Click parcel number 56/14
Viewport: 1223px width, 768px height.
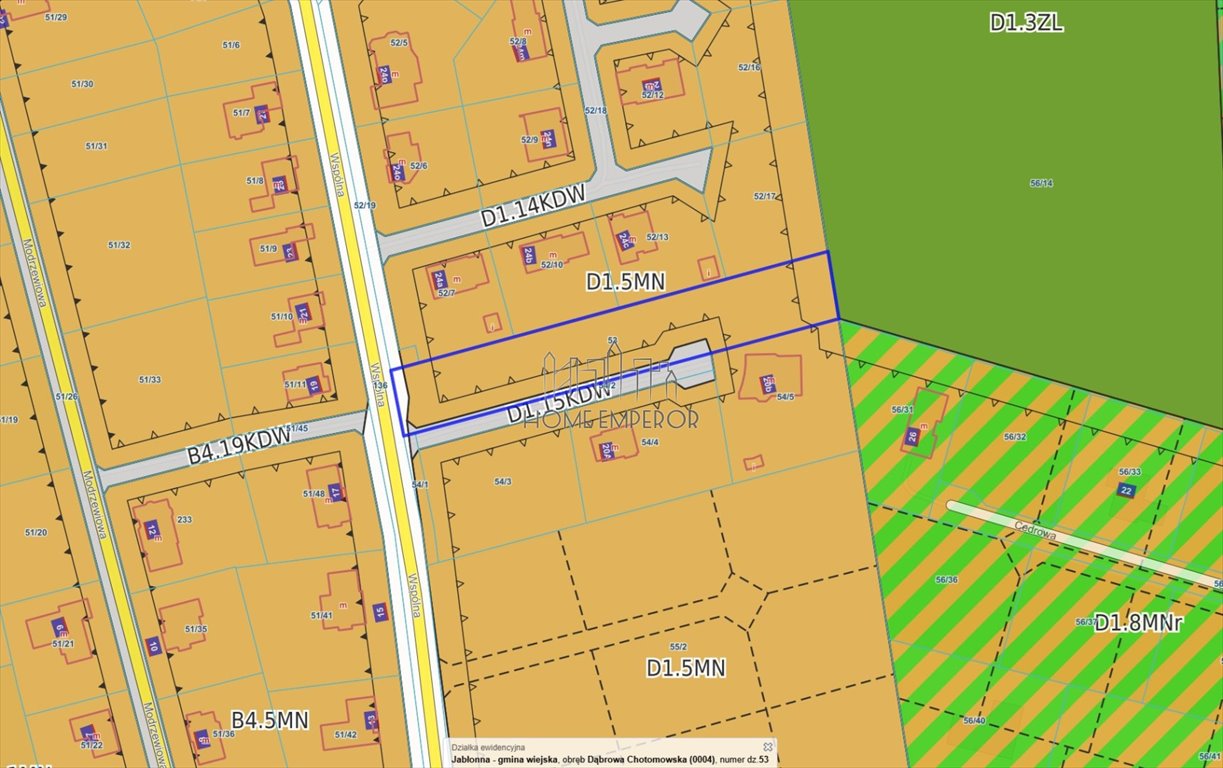pyautogui.click(x=1041, y=183)
